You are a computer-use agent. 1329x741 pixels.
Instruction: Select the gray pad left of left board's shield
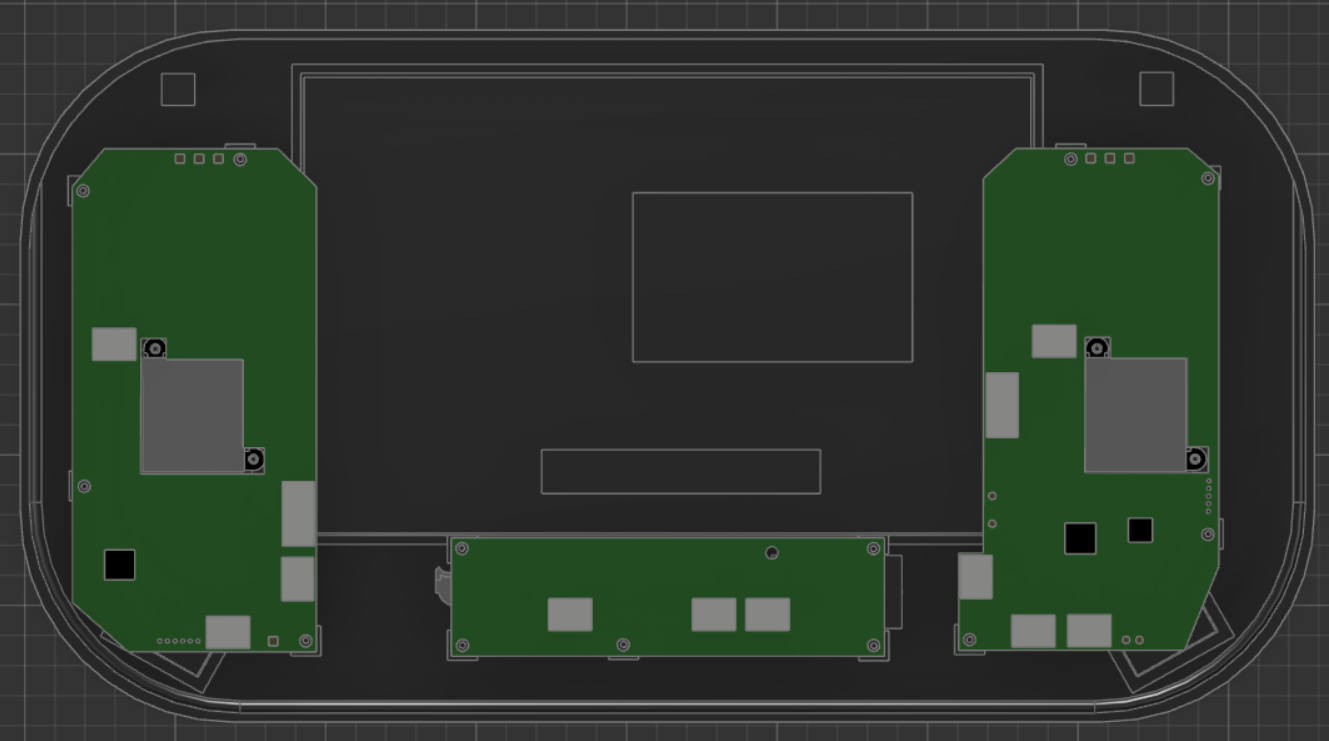[x=114, y=344]
